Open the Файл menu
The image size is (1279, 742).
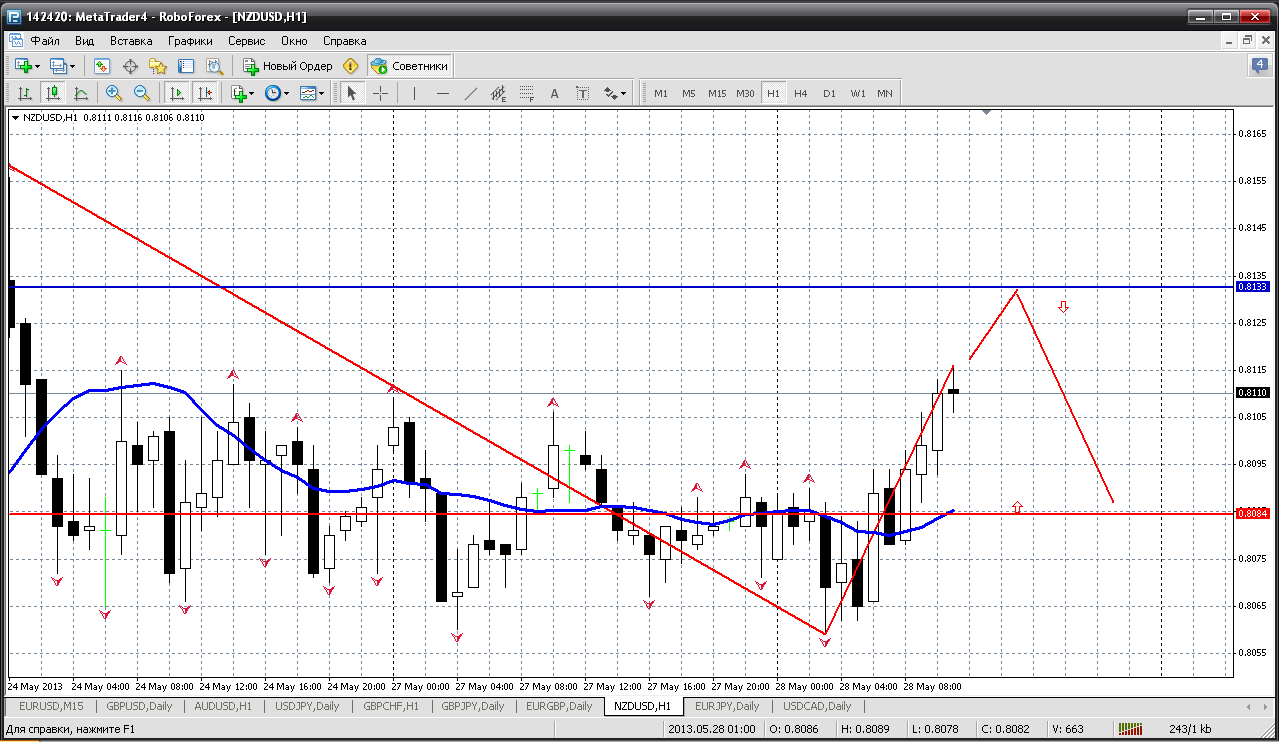click(45, 41)
